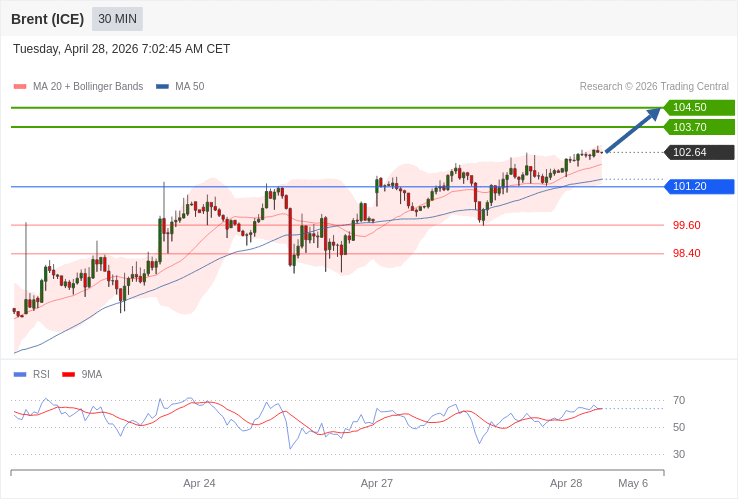The height and width of the screenshot is (500, 738).
Task: Click the 98.40 red support label
Action: tap(686, 254)
